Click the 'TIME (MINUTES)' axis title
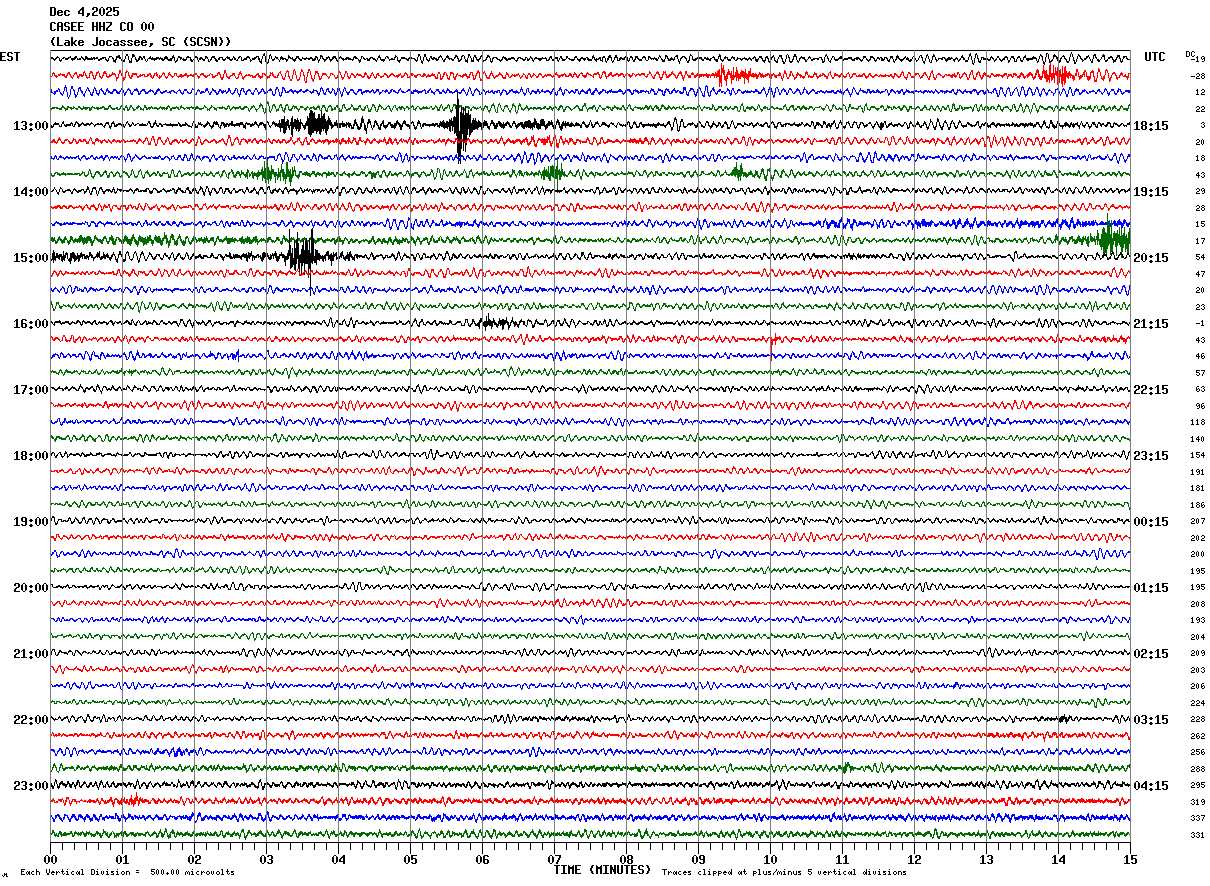 602,870
